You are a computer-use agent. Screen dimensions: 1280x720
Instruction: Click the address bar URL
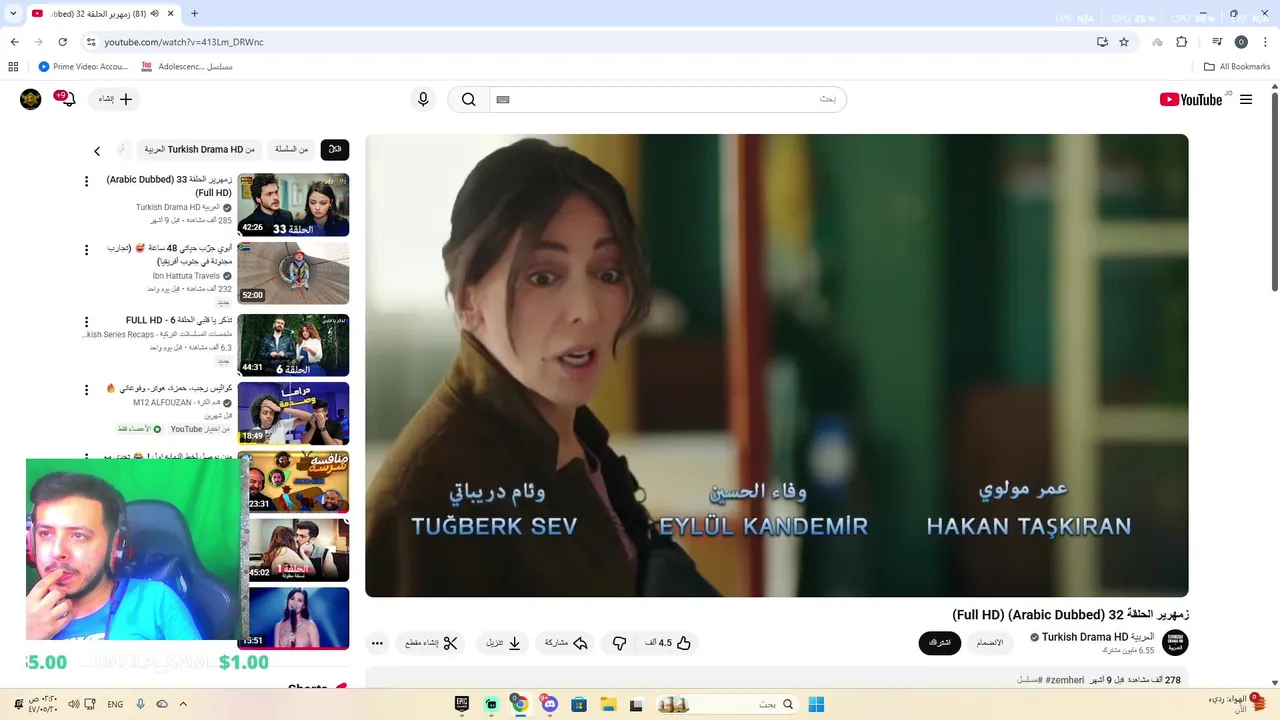coord(184,42)
